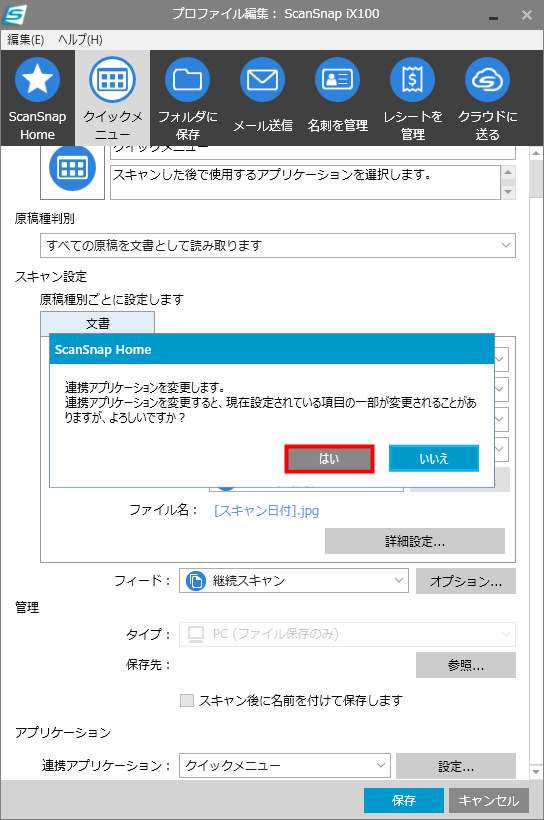
Task: Open the ヘルプ(H) menu
Action: coord(80,40)
